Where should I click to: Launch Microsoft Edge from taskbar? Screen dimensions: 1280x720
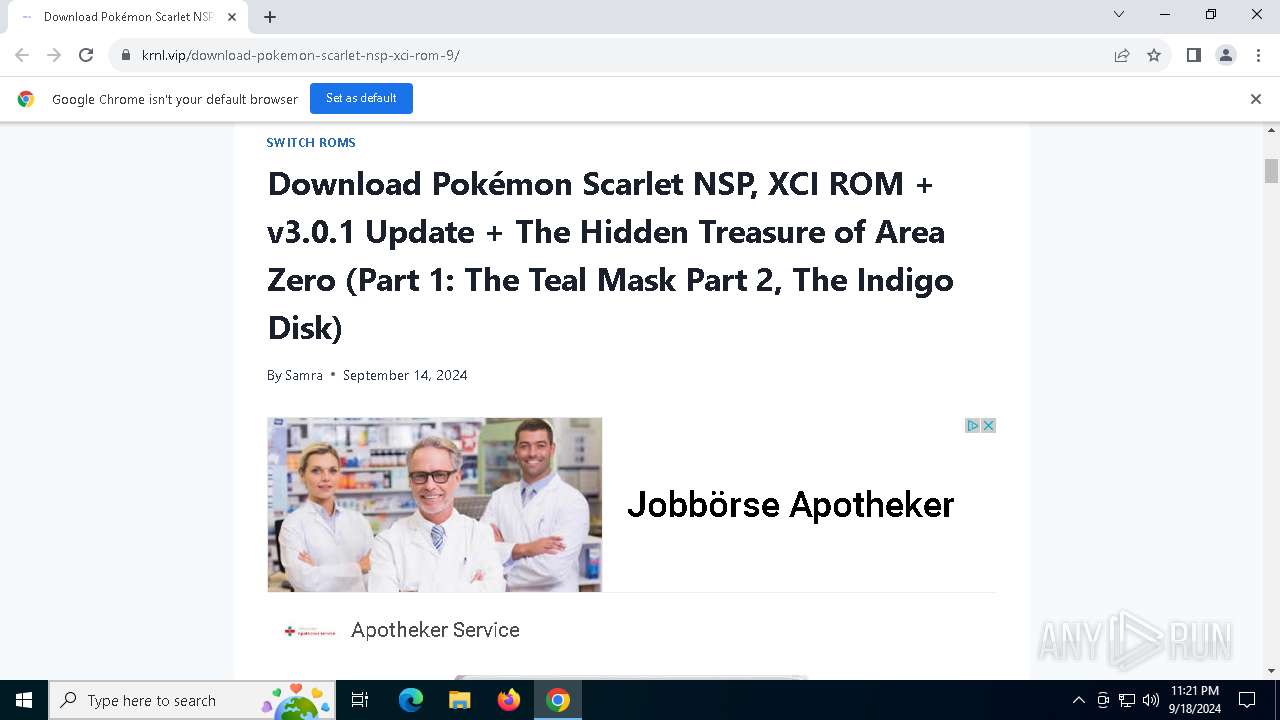pyautogui.click(x=411, y=700)
